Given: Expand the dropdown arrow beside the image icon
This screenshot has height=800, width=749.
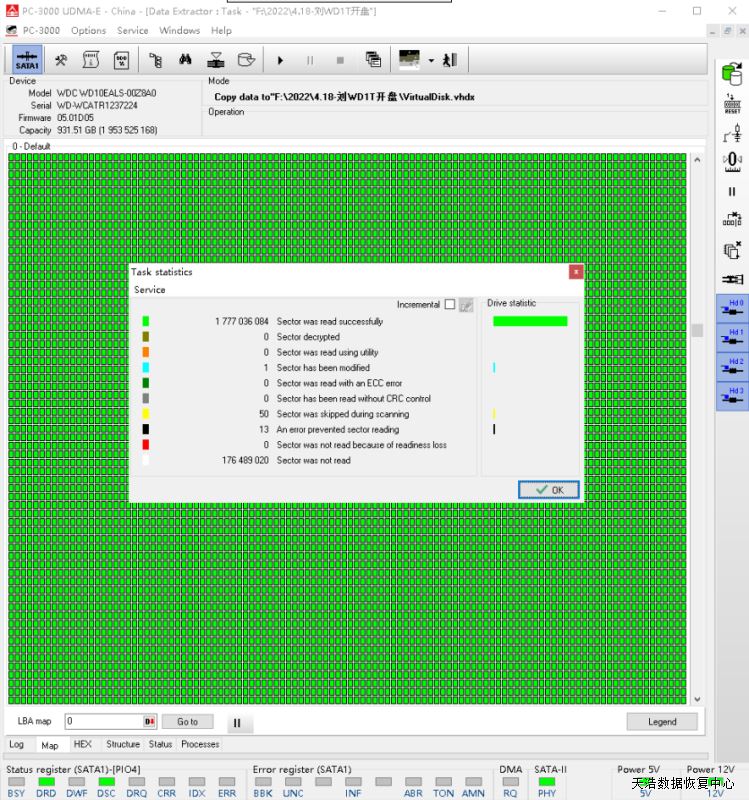Looking at the screenshot, I should [x=431, y=60].
